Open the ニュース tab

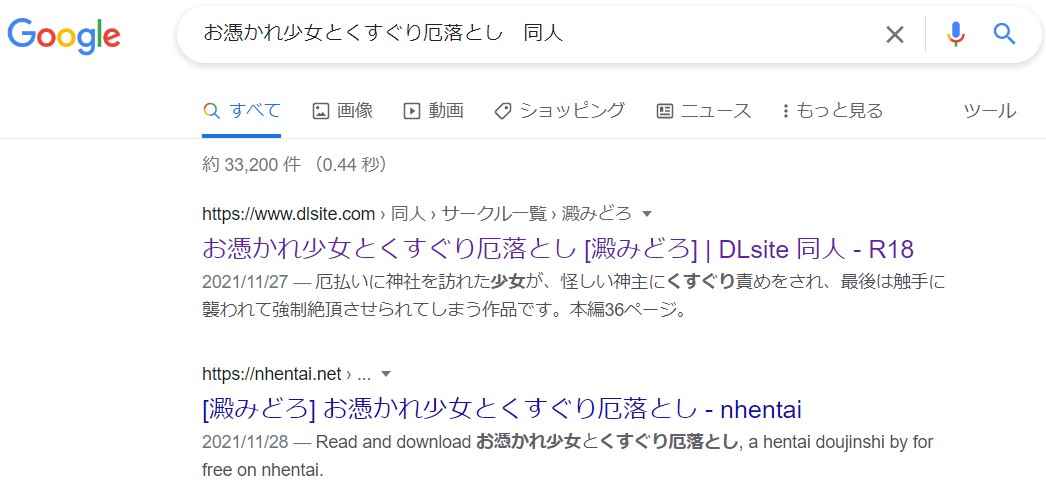click(x=704, y=111)
